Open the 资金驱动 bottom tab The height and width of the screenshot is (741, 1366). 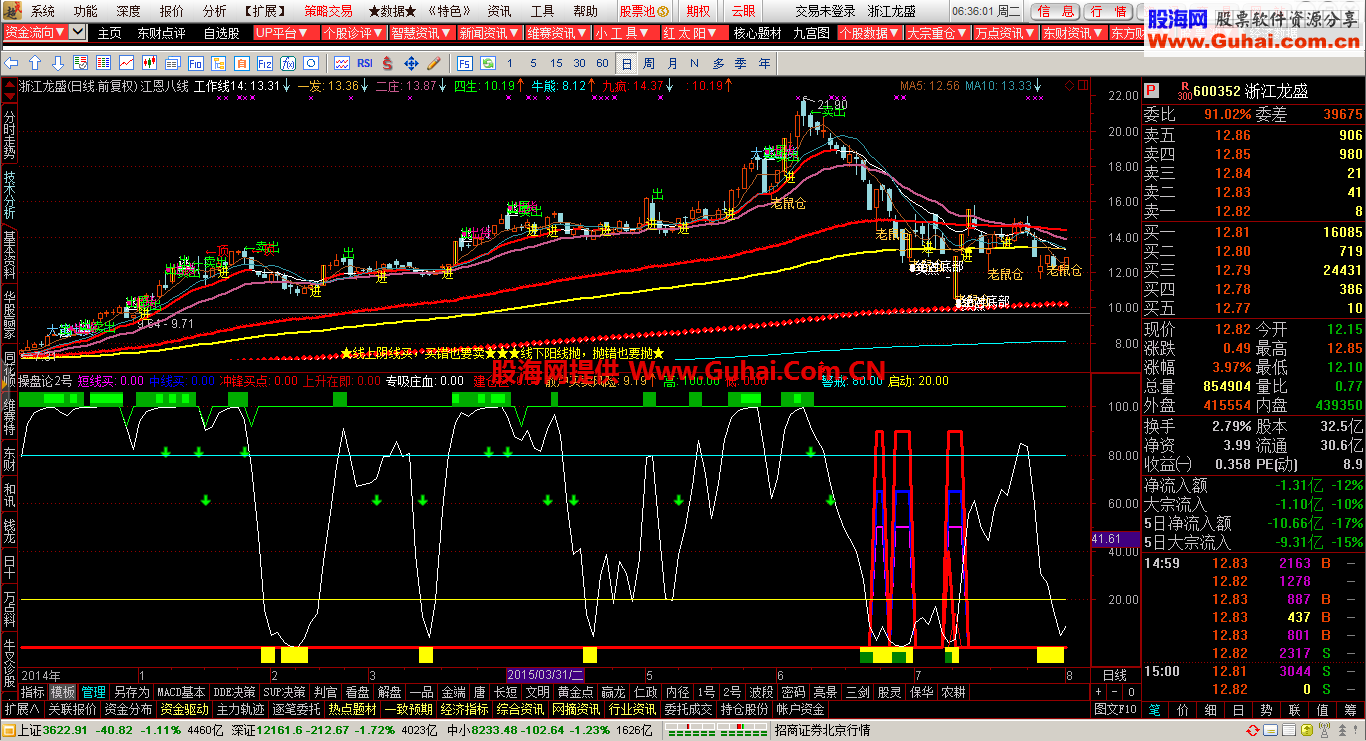185,709
